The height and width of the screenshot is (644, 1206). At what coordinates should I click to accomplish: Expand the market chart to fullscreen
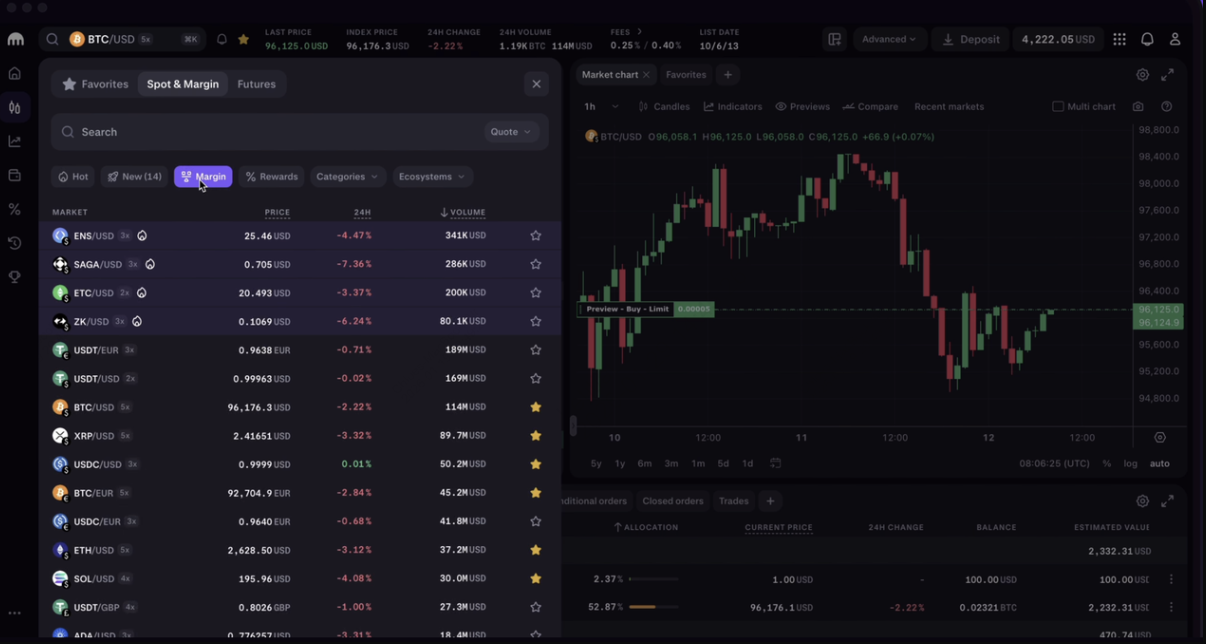tap(1167, 75)
